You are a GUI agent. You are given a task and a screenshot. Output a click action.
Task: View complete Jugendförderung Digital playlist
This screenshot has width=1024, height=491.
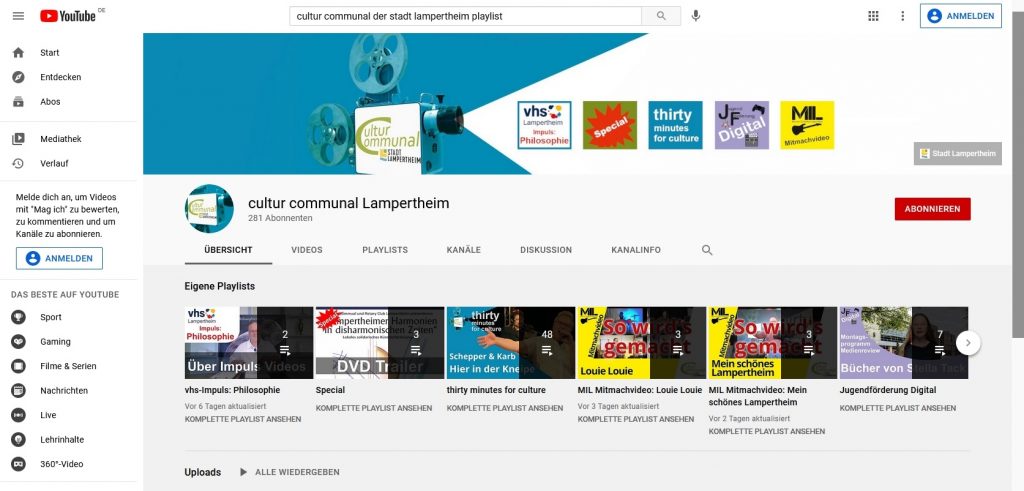point(898,408)
